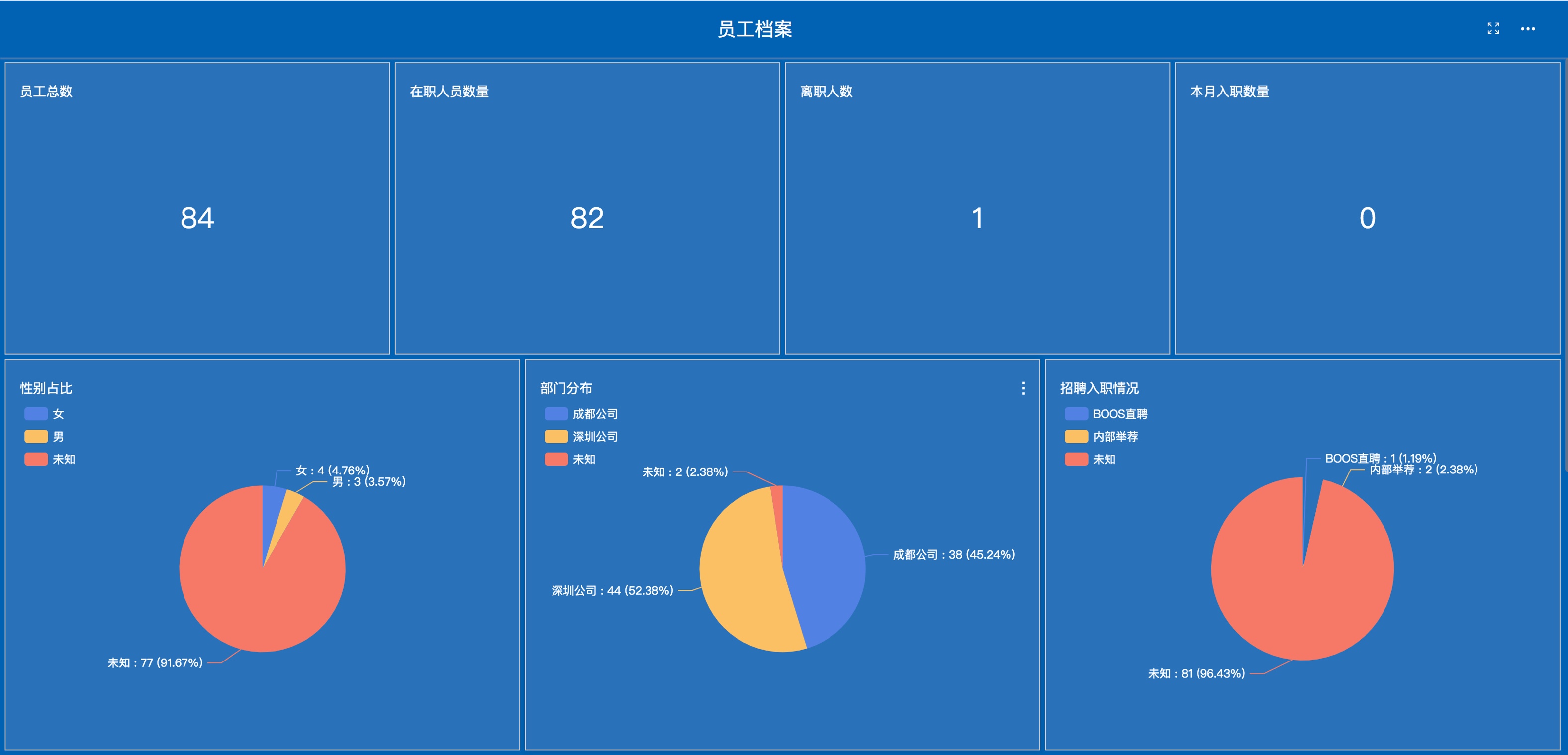Image resolution: width=1568 pixels, height=755 pixels.
Task: Toggle the 内部举荐 legend item
Action: [1101, 437]
